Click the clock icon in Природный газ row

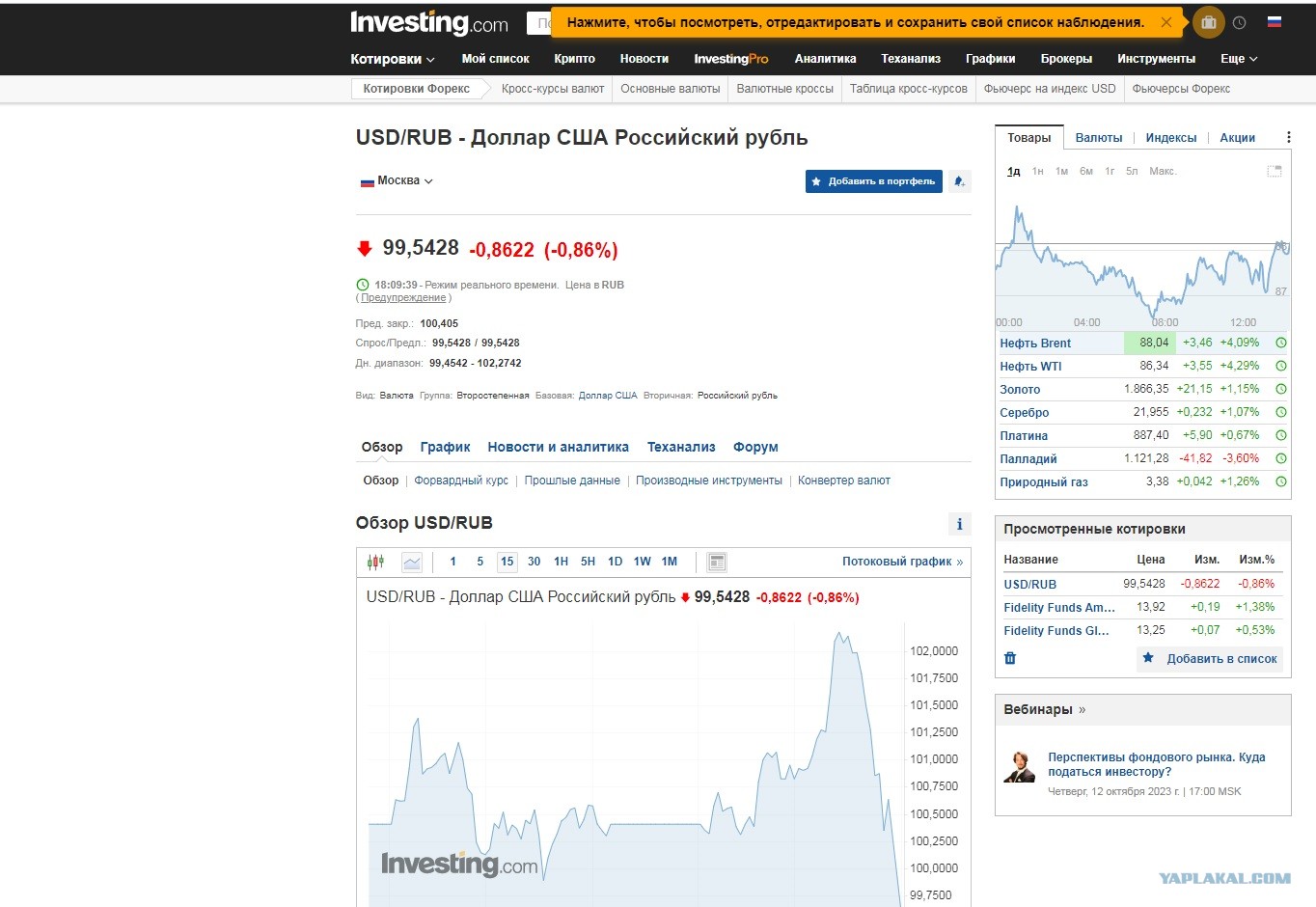tap(1281, 481)
